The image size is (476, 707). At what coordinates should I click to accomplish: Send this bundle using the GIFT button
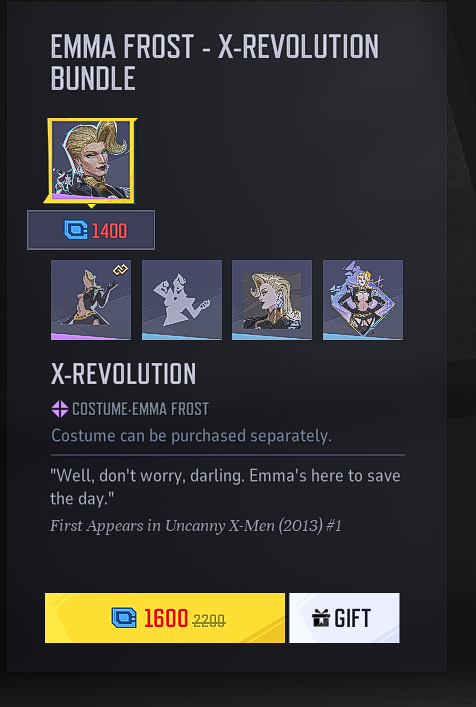[x=344, y=618]
